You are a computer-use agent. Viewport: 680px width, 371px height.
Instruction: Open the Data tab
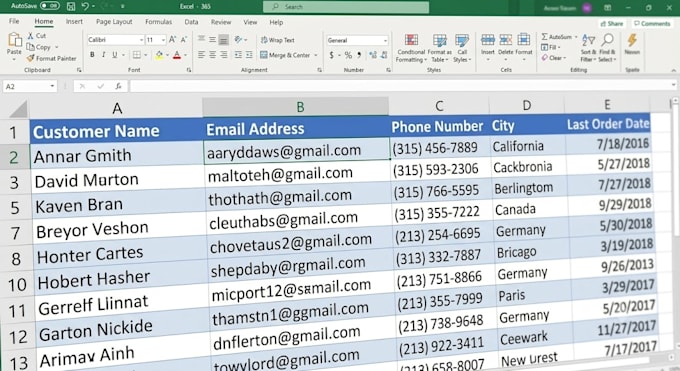[x=191, y=21]
